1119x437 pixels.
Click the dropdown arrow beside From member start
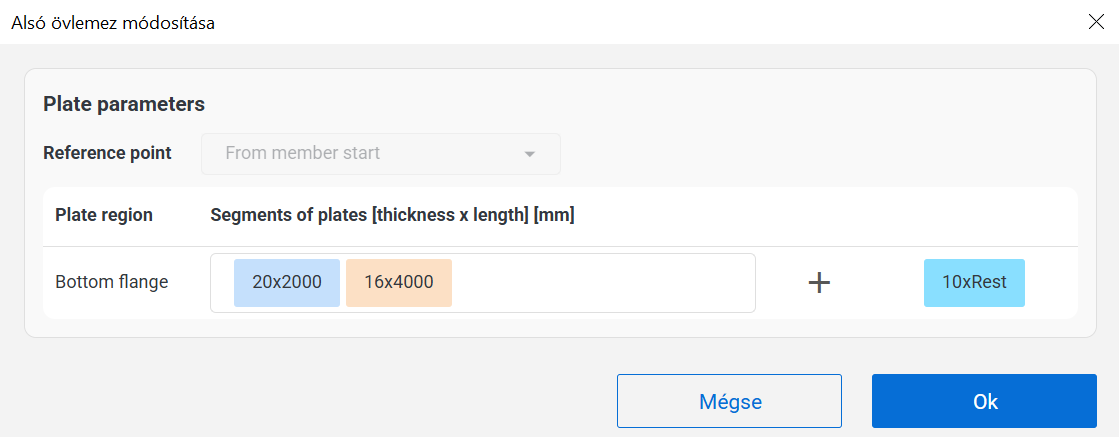tap(530, 154)
